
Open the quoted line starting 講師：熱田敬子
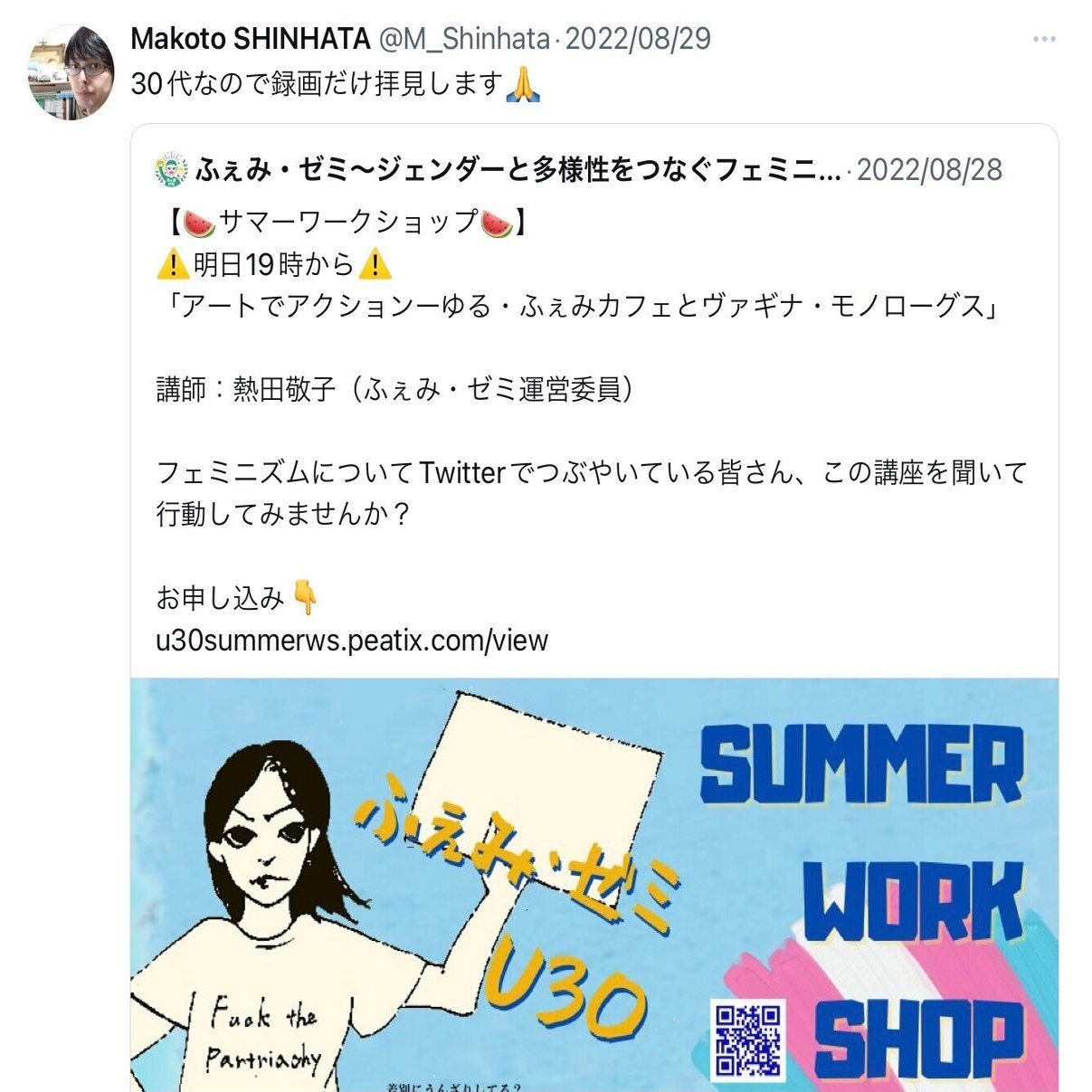click(x=395, y=389)
